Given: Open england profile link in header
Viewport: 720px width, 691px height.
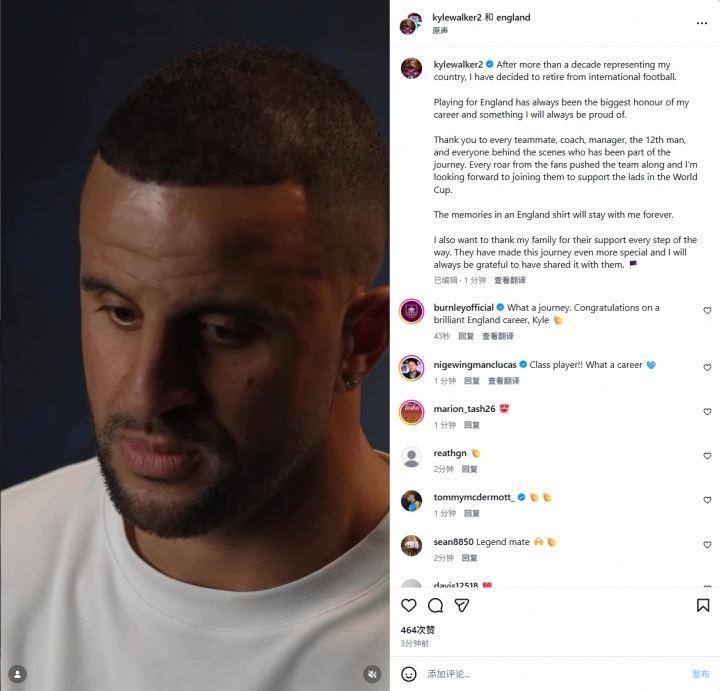Looking at the screenshot, I should pyautogui.click(x=514, y=17).
